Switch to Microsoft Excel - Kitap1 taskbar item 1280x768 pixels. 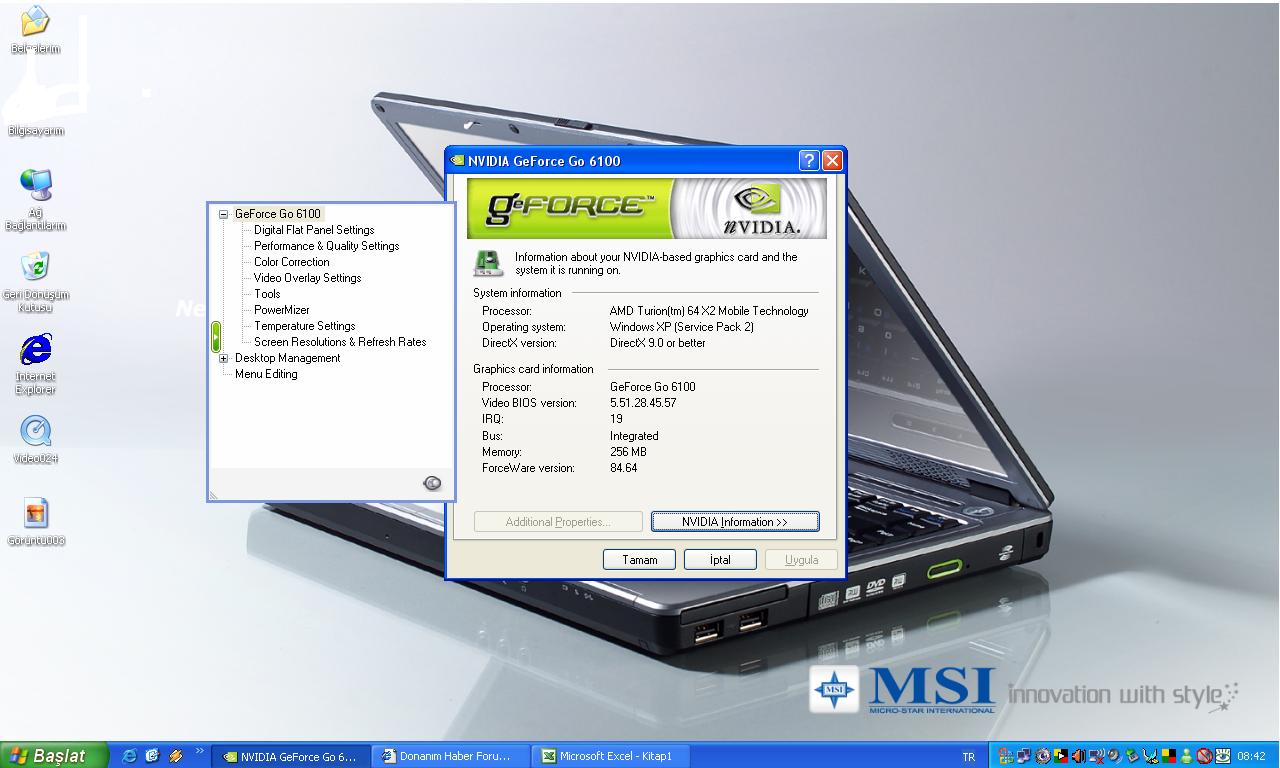610,757
